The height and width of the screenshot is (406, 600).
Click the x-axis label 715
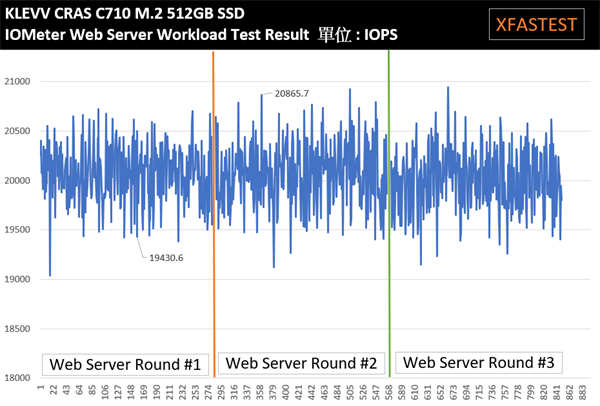[x=479, y=393]
